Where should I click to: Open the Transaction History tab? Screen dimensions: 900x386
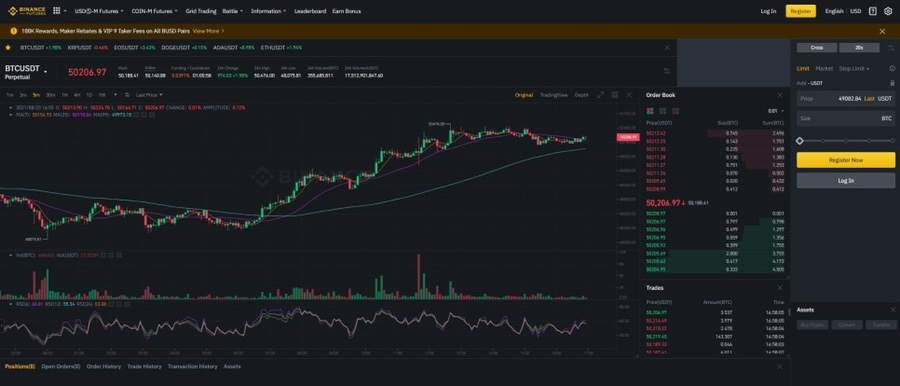tap(192, 366)
